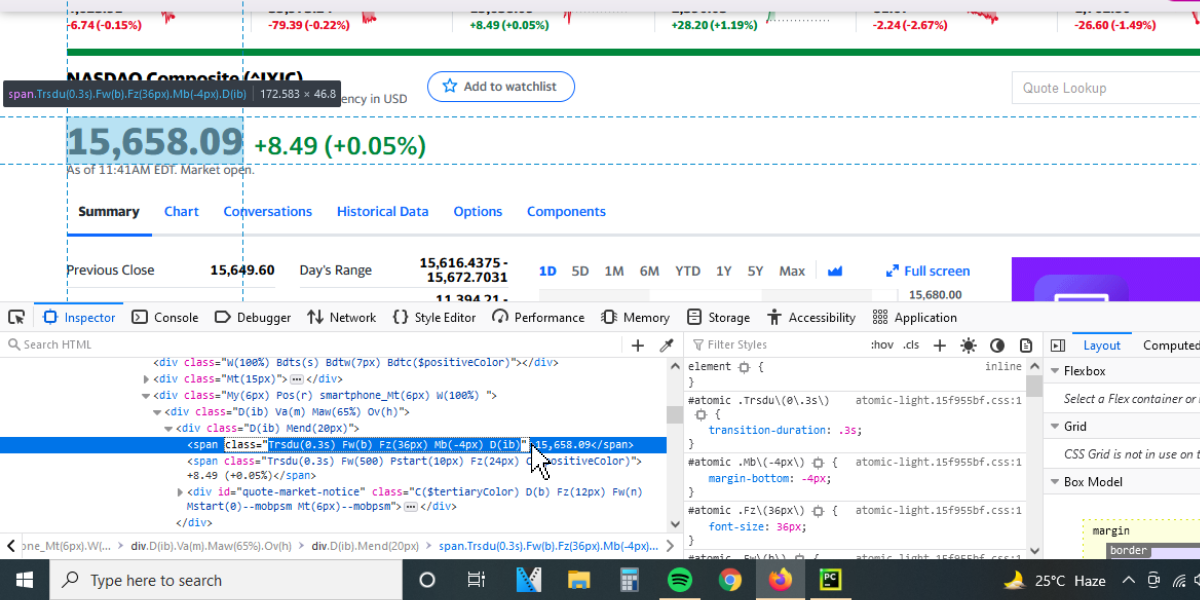This screenshot has height=600, width=1200.
Task: Click the Quote Lookup search field
Action: [x=1100, y=87]
